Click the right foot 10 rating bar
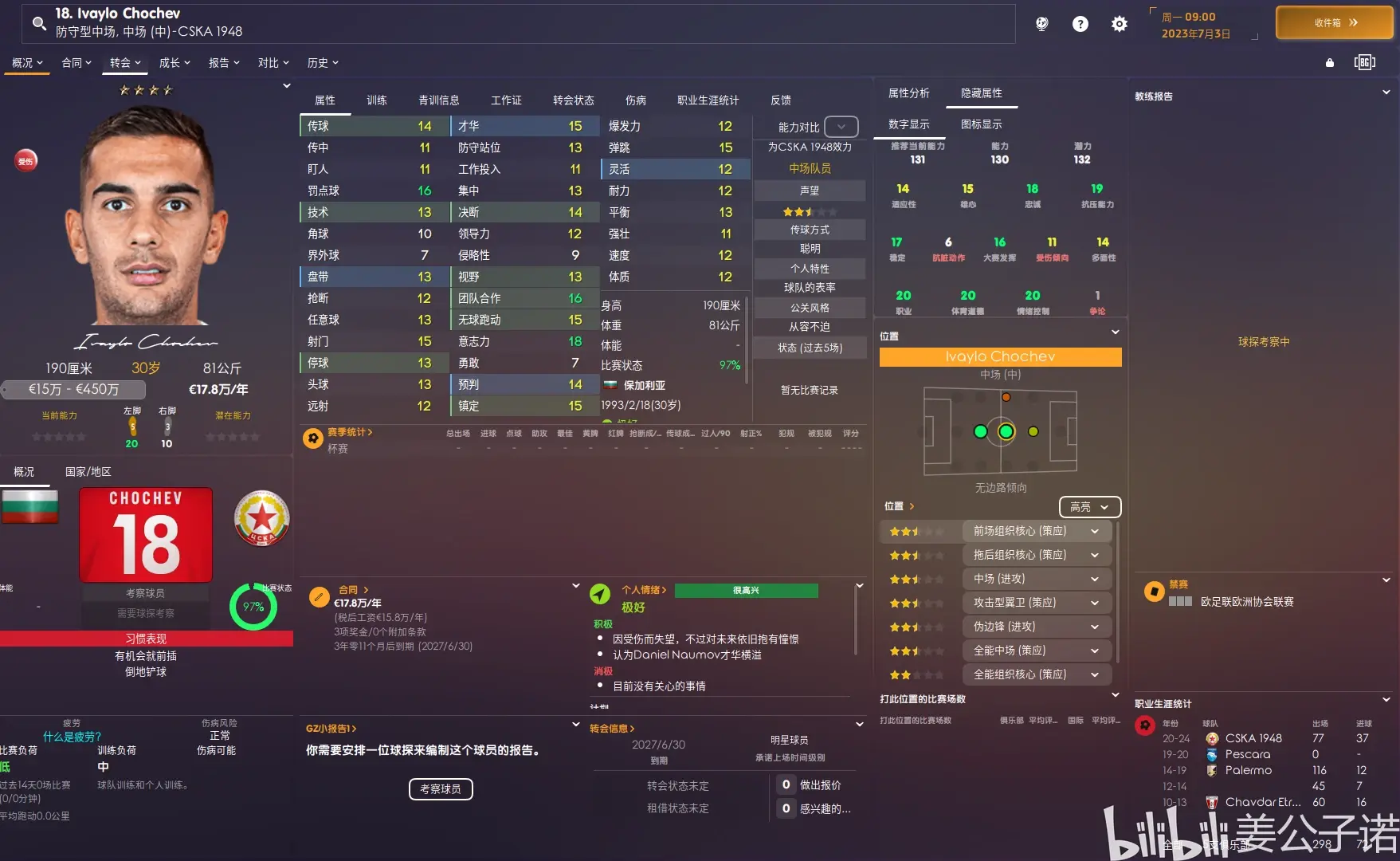1400x861 pixels. (167, 427)
